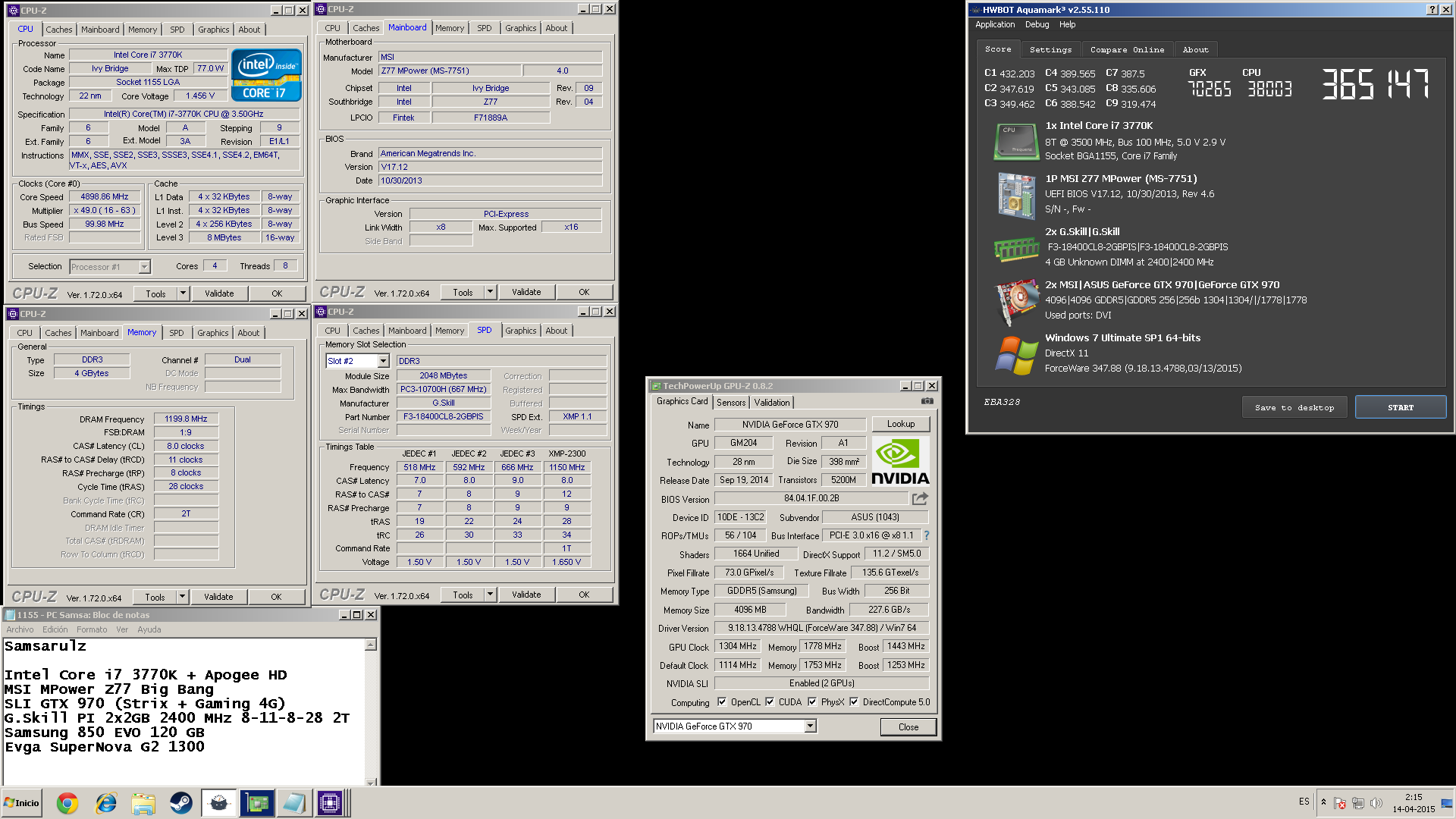Toggle the DirectCompute 5.0 checkbox
This screenshot has height=819, width=1456.
854,702
